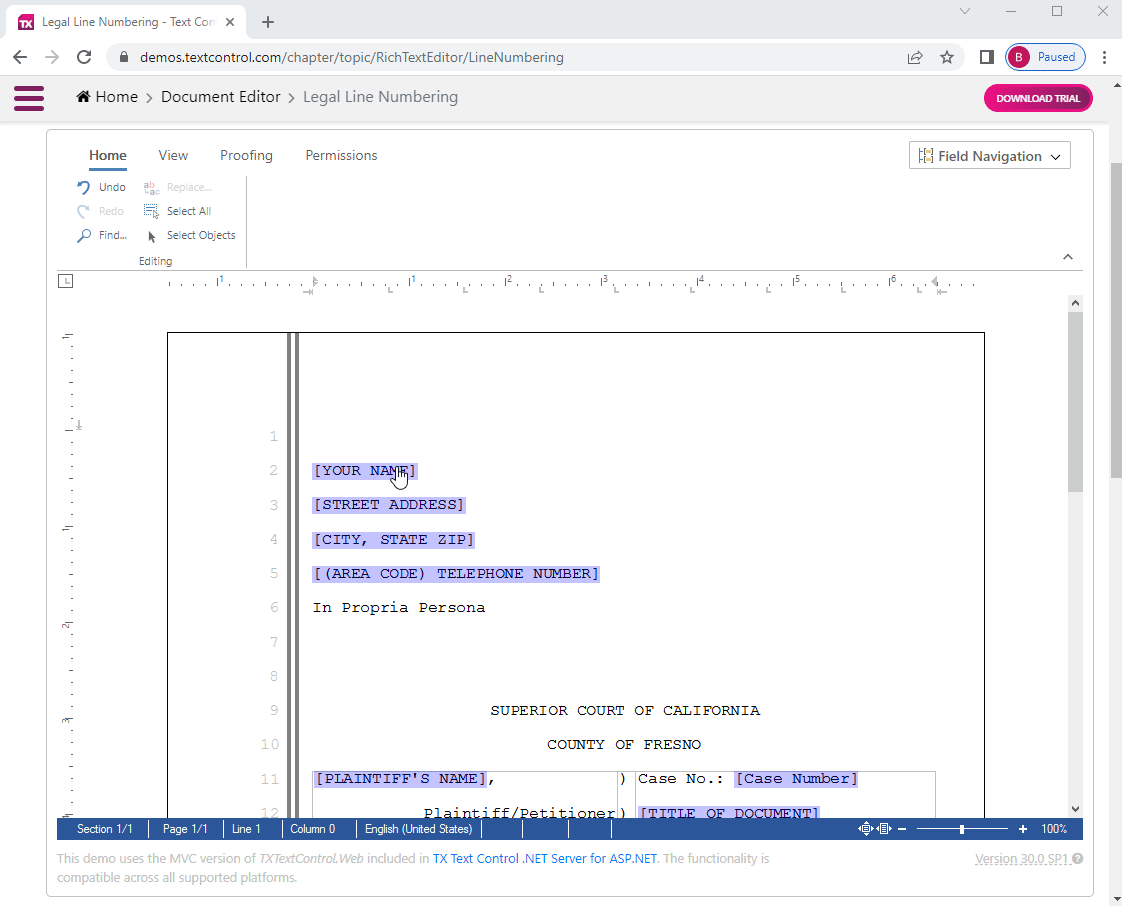Click the 'In Propria Persona' text line

[399, 608]
